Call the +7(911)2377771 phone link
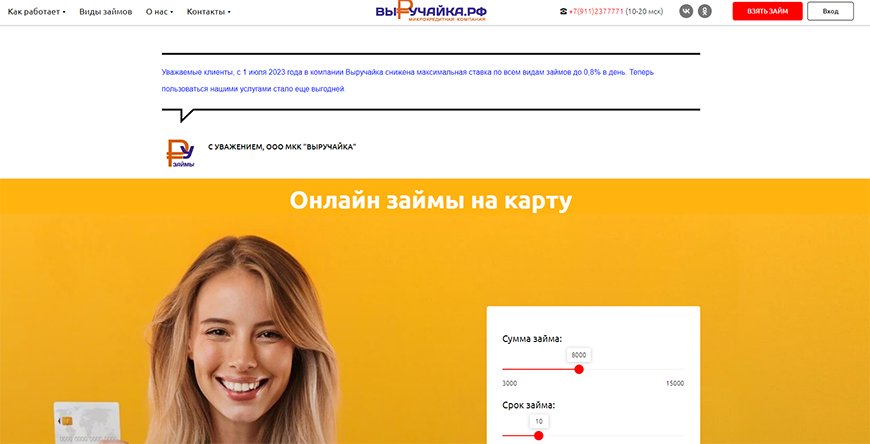Viewport: 870px width, 444px height. pyautogui.click(x=596, y=11)
